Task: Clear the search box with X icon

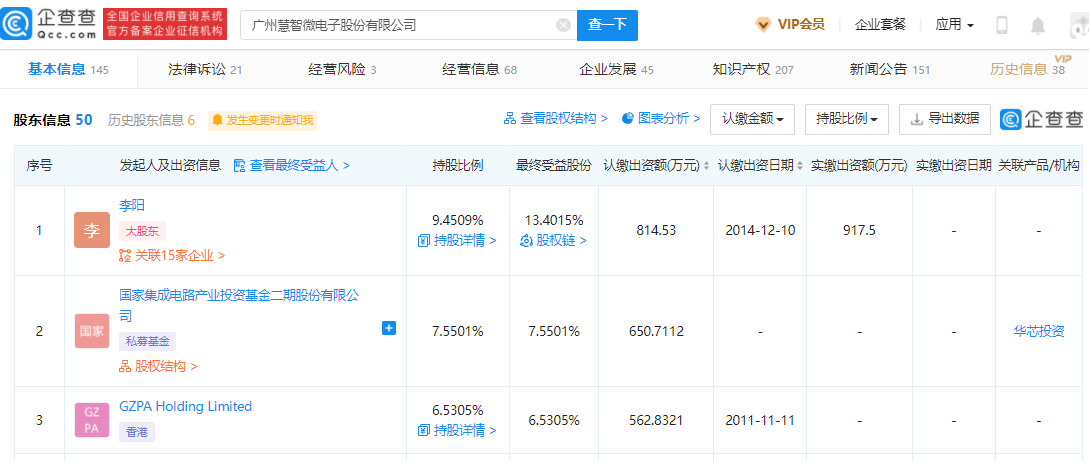Action: [x=564, y=26]
